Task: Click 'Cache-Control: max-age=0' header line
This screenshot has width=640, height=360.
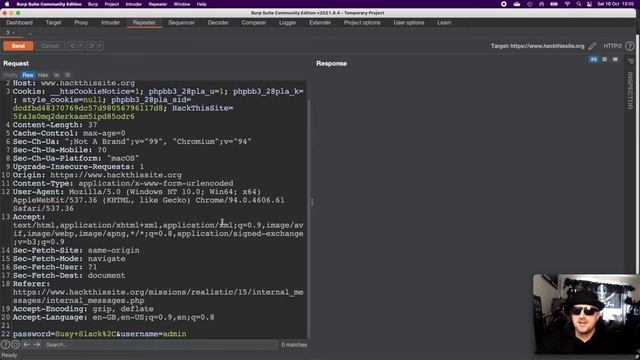Action: [69, 133]
